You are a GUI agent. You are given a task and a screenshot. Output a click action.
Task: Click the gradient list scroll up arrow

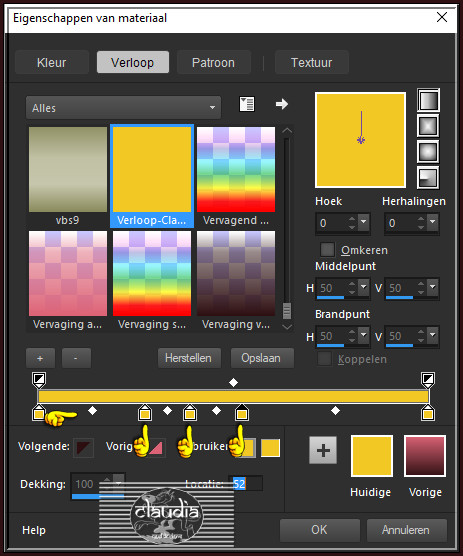[287, 131]
